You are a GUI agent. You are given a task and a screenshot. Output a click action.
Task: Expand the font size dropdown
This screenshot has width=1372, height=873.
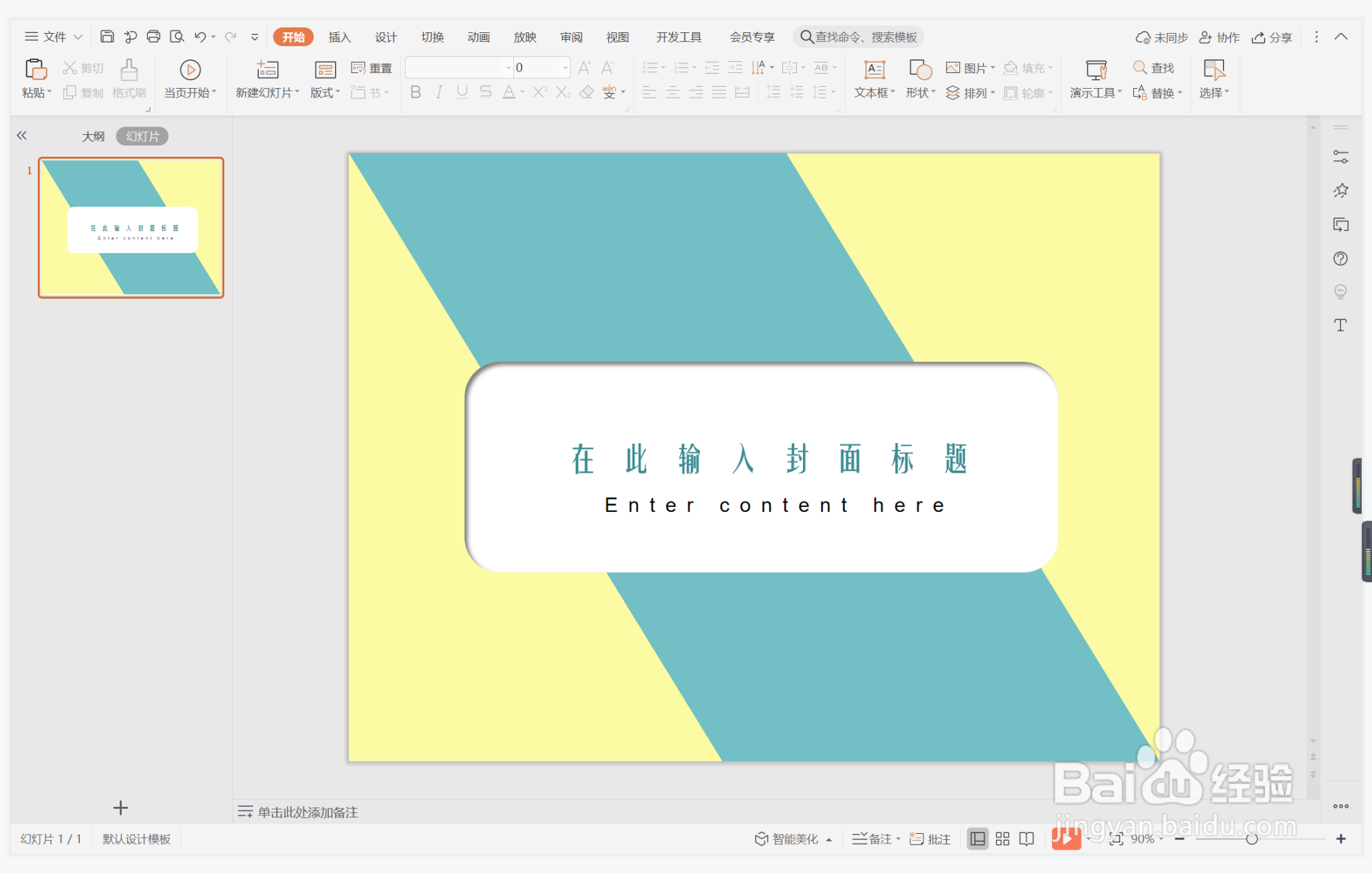566,67
